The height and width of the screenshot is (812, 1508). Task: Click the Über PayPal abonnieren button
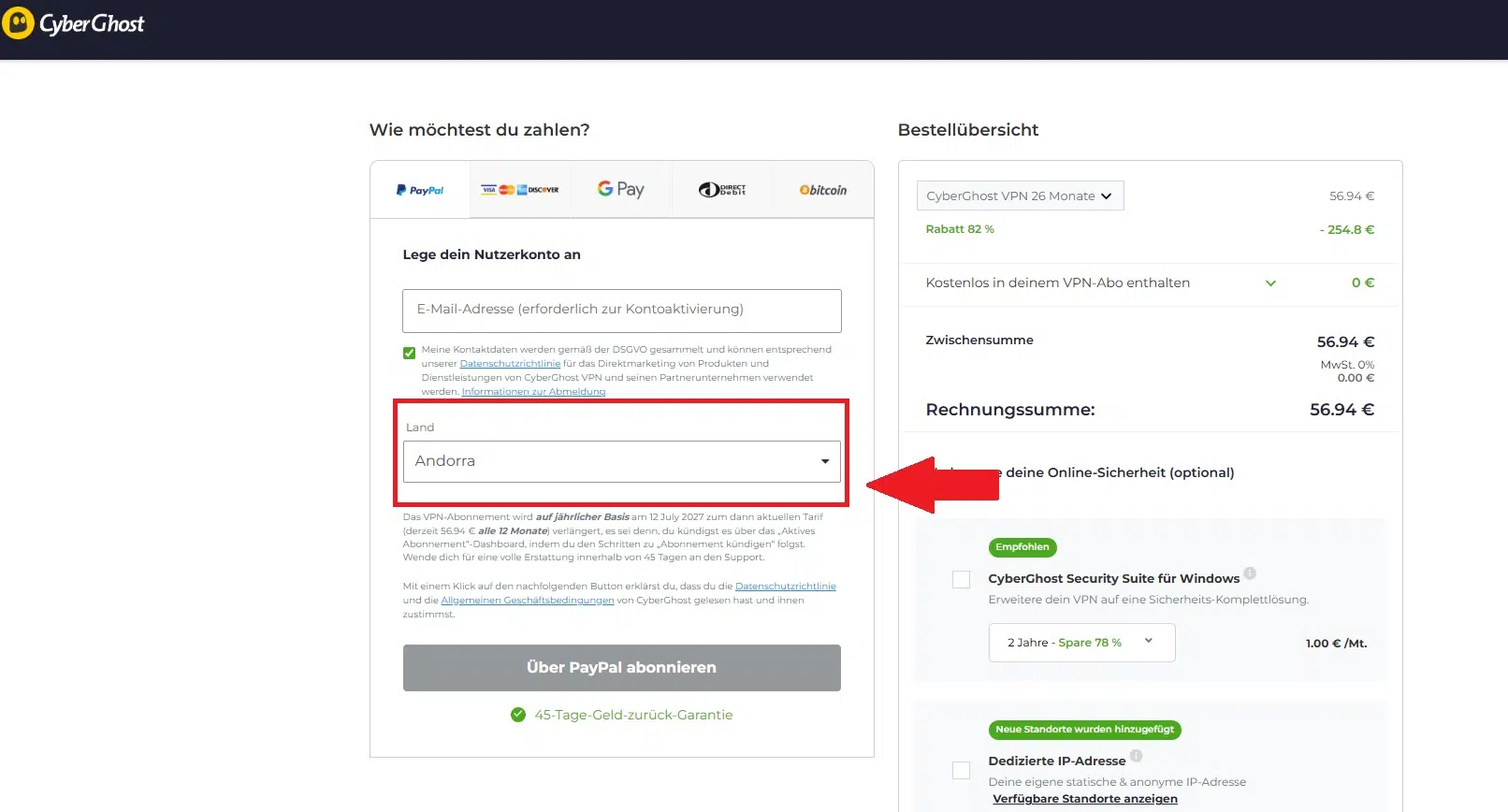point(622,668)
